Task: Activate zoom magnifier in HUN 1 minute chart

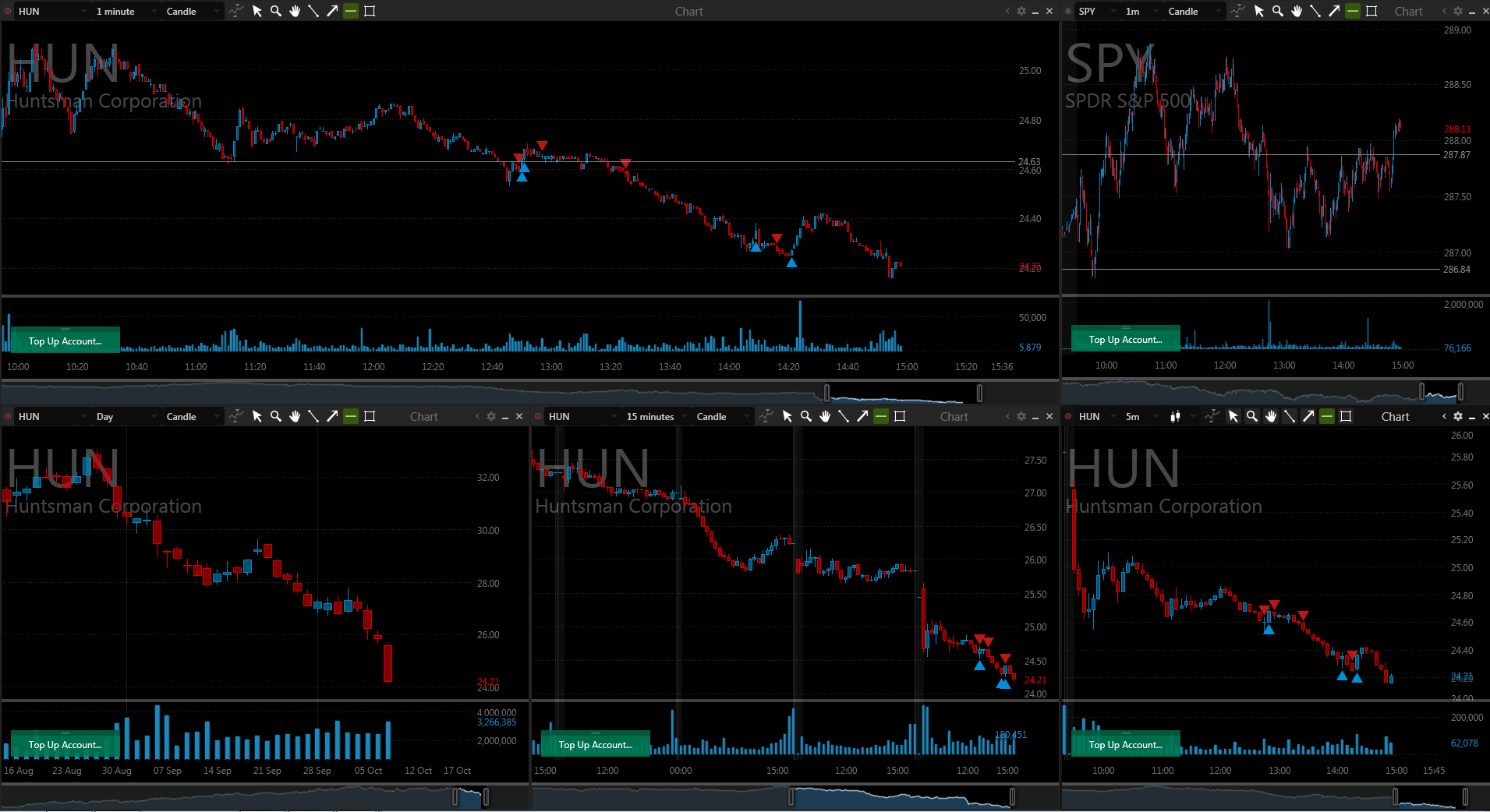Action: tap(276, 11)
